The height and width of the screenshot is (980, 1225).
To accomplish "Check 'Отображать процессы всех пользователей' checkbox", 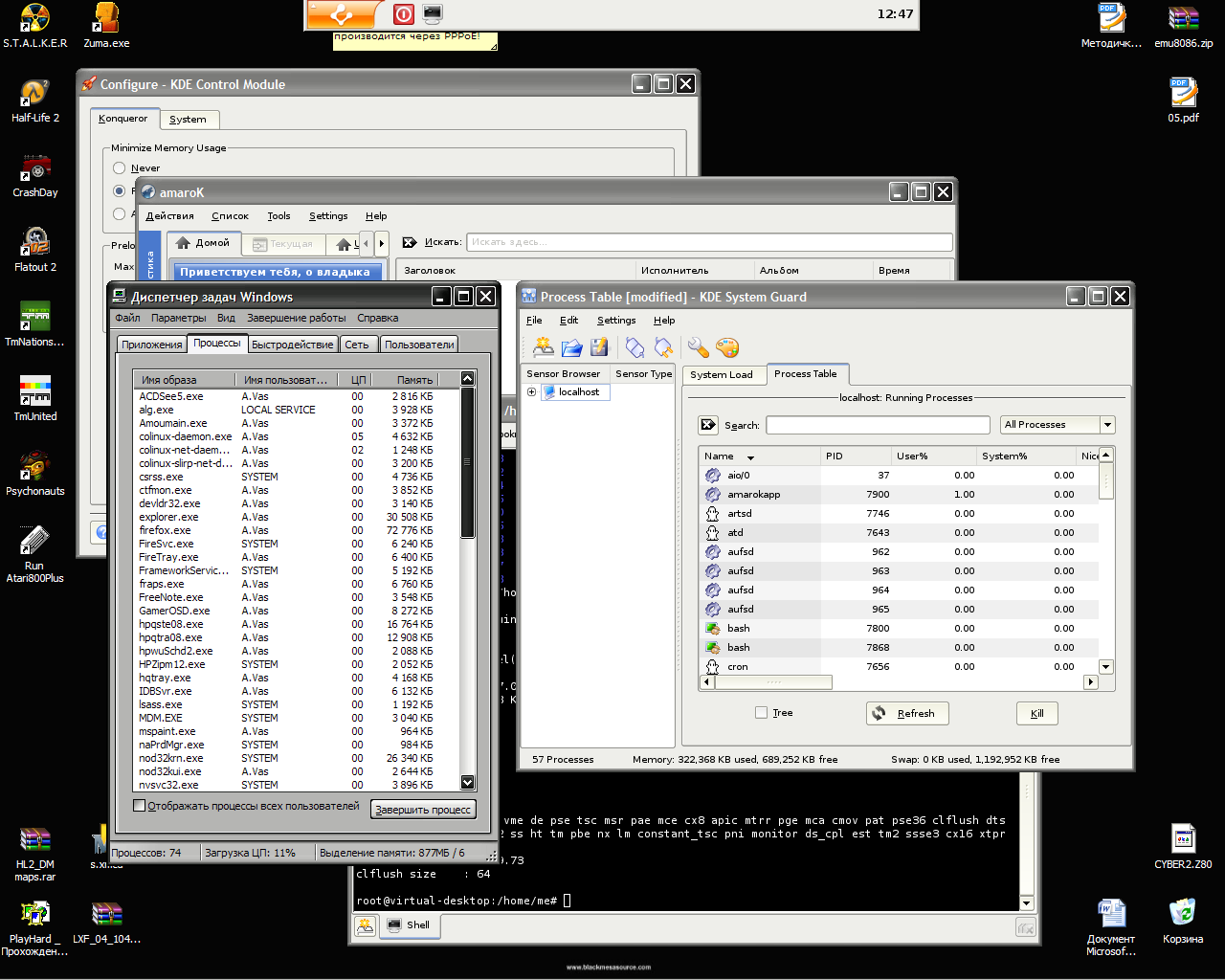I will [139, 806].
